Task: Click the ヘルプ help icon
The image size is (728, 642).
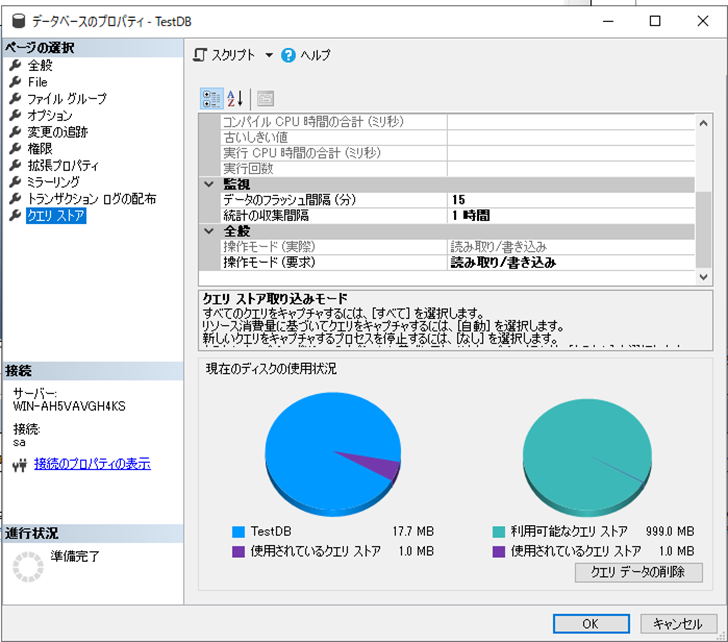Action: tap(289, 56)
